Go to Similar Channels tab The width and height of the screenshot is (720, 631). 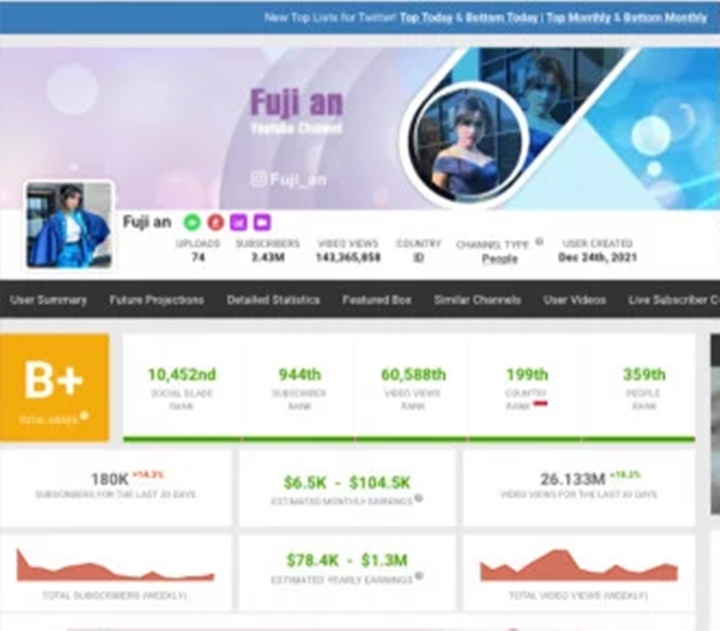click(477, 300)
